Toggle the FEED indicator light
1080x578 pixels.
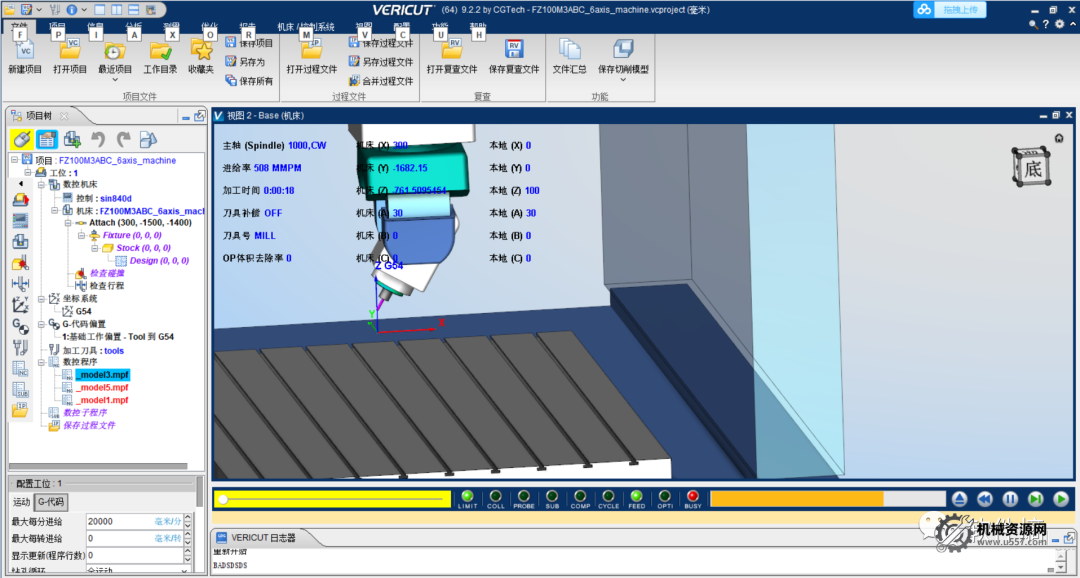coord(637,496)
